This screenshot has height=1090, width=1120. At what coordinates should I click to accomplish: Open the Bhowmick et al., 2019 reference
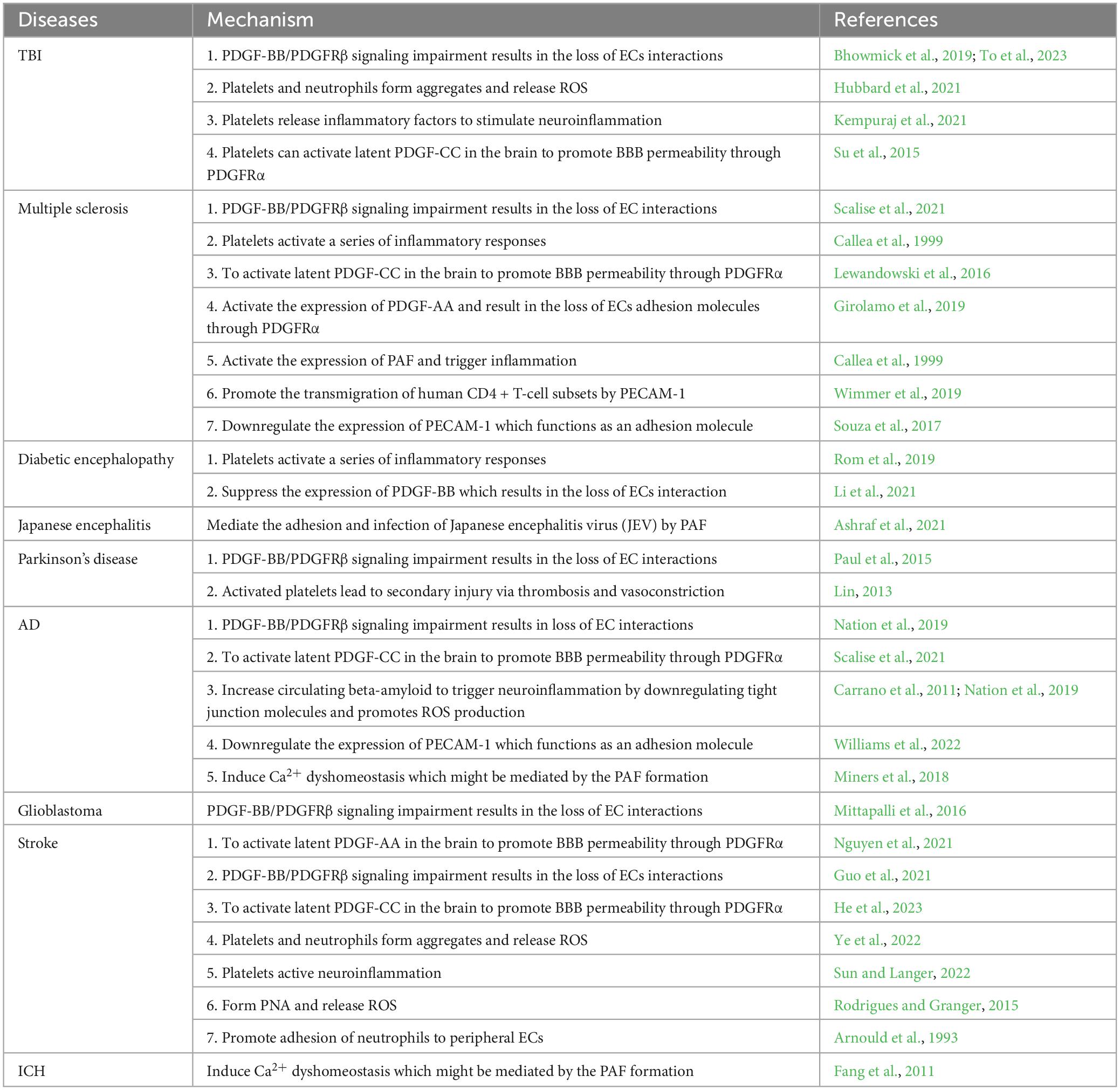(x=902, y=56)
